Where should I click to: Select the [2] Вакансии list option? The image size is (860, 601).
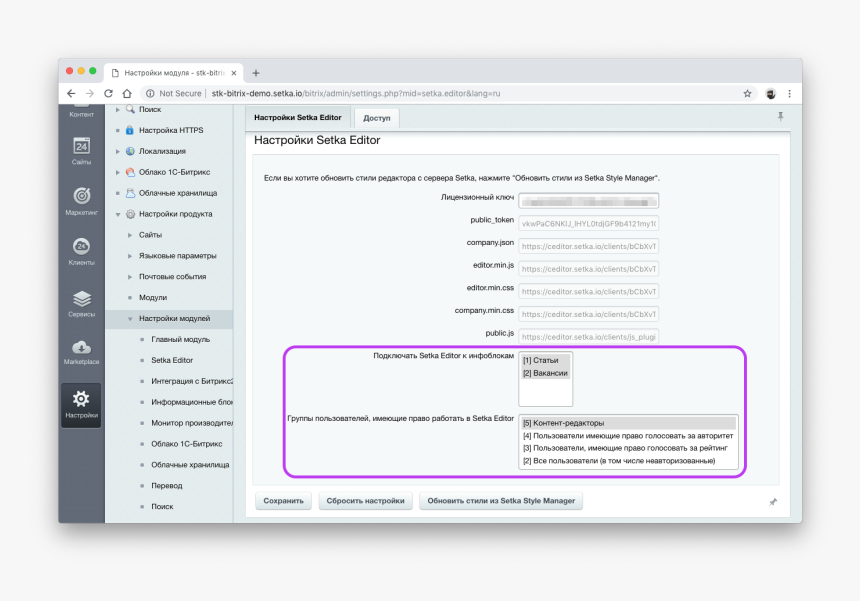coord(545,373)
